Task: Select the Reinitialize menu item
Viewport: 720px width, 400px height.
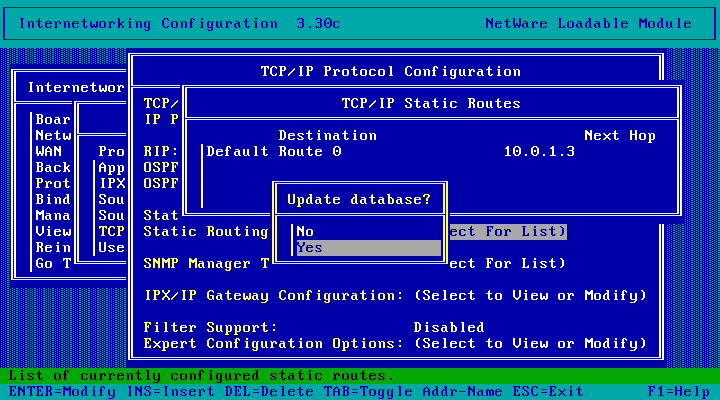Action: point(53,248)
